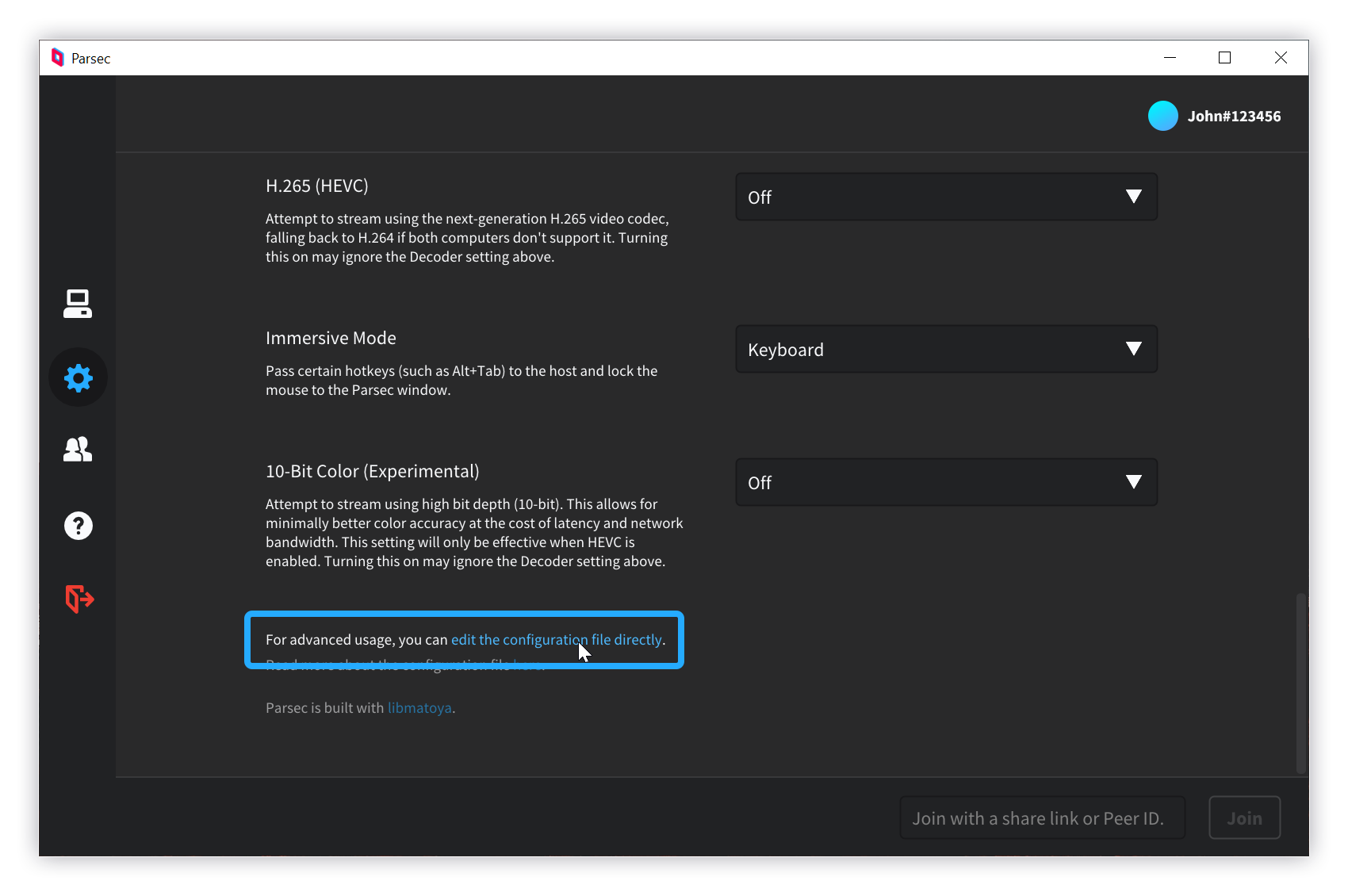Open the 10-Bit Color dropdown
The width and height of the screenshot is (1348, 896).
pyautogui.click(x=946, y=482)
